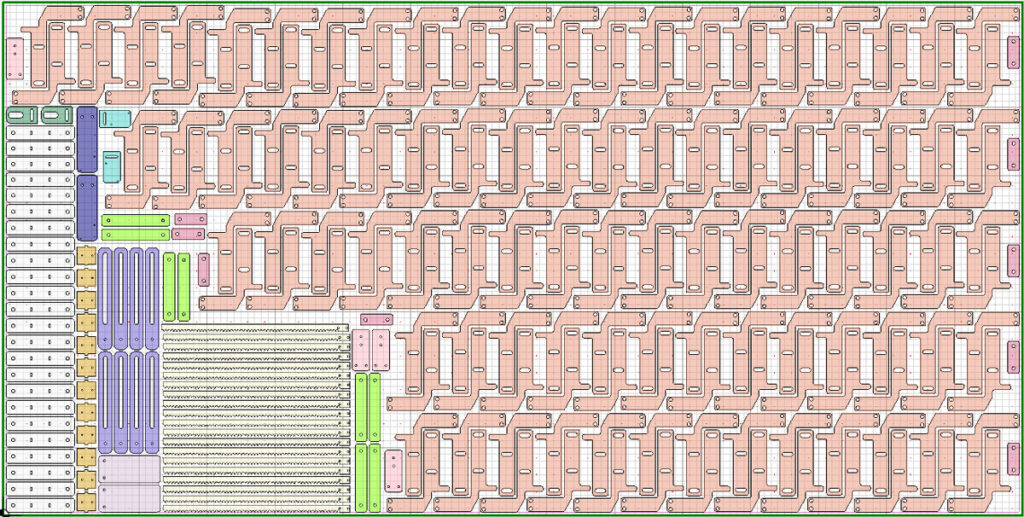This screenshot has width=1024, height=517.
Task: Select the topmost white plate in left column
Action: tap(40, 132)
